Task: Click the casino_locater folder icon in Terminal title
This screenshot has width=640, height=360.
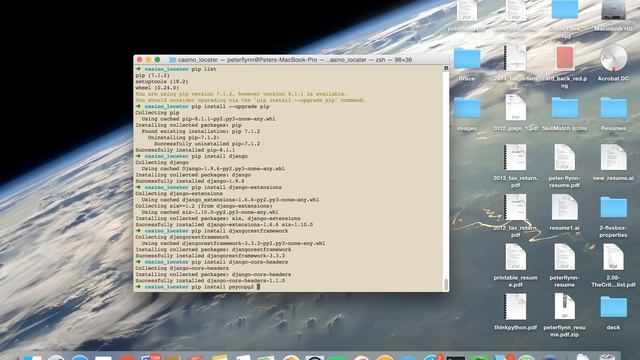Action: [173, 60]
